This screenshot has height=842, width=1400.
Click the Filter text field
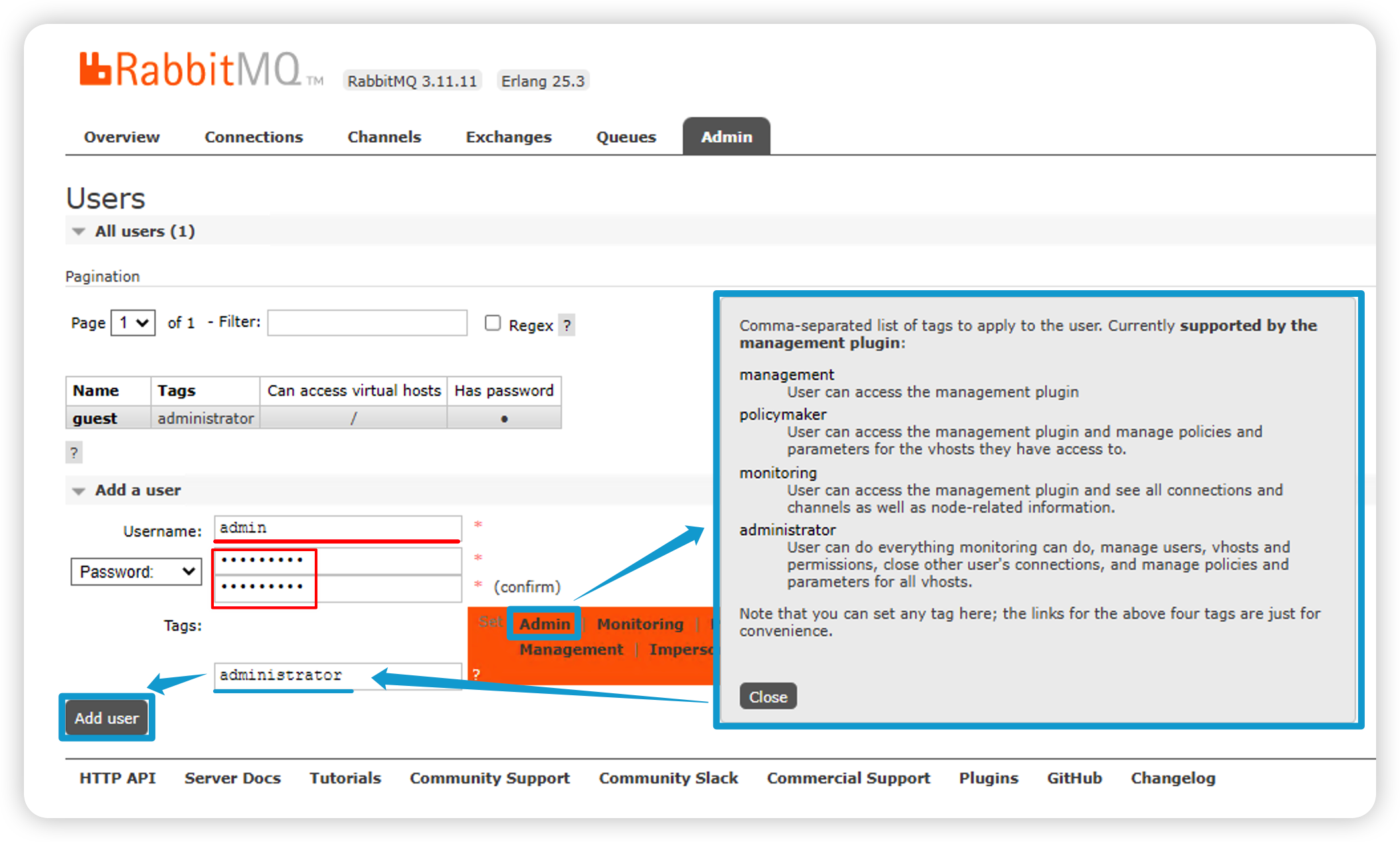coord(367,323)
